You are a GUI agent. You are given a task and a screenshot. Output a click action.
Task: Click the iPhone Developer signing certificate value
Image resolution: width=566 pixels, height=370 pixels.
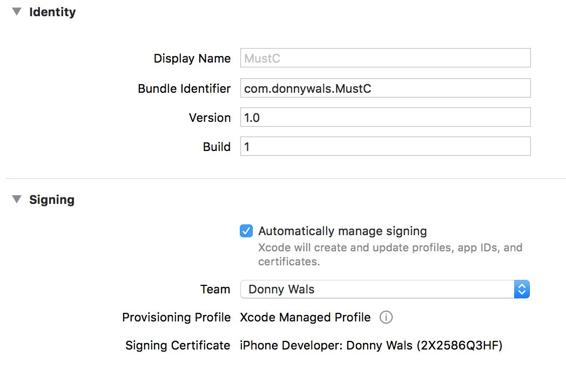[371, 345]
